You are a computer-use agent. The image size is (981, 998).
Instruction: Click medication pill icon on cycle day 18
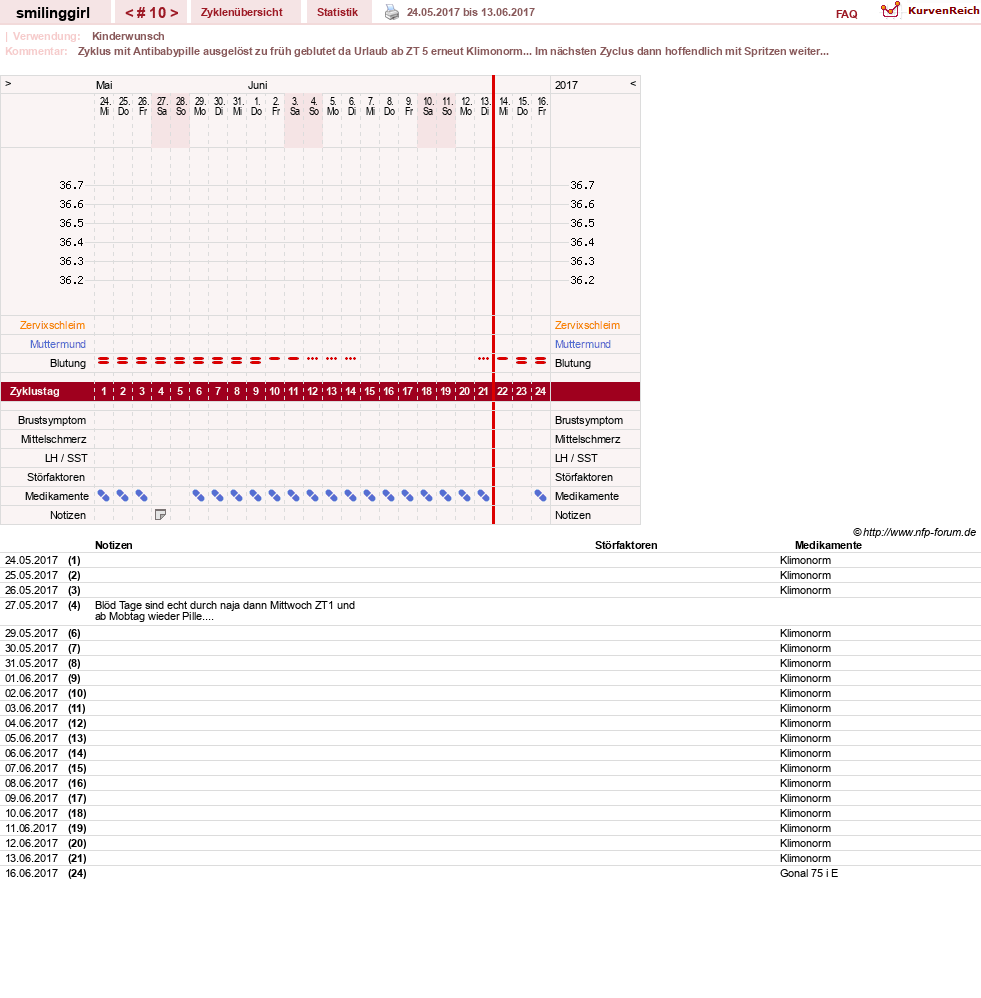tap(427, 496)
